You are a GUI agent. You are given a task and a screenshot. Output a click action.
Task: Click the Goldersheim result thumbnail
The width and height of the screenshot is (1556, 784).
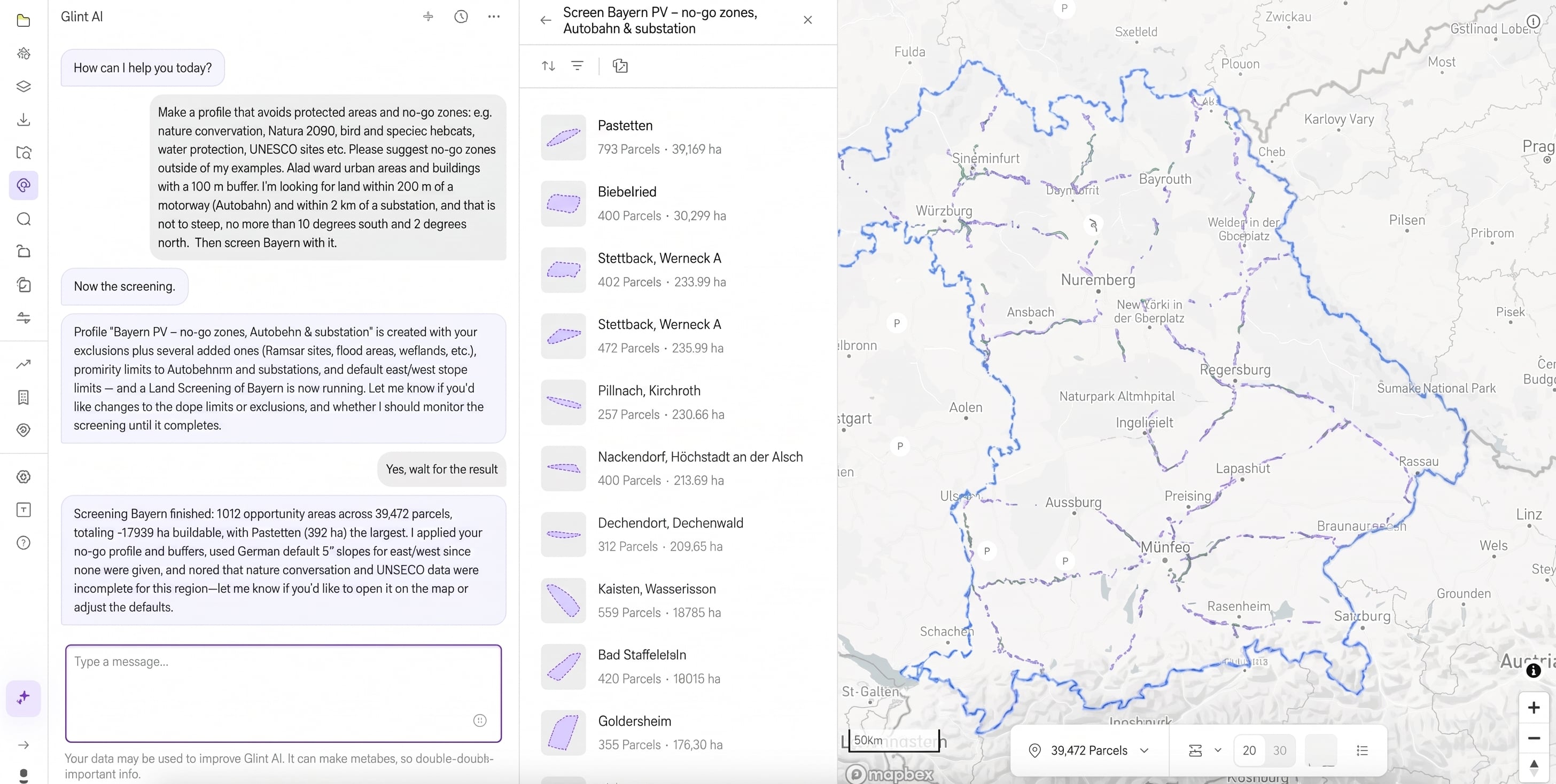click(563, 733)
